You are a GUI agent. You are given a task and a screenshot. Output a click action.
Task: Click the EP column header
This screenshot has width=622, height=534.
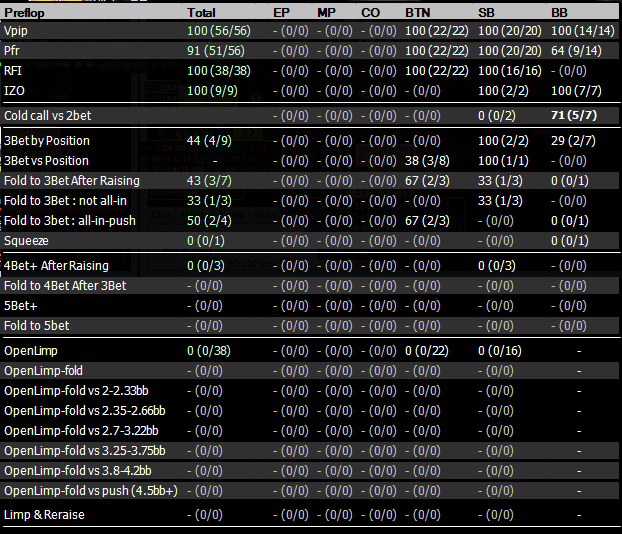[281, 13]
